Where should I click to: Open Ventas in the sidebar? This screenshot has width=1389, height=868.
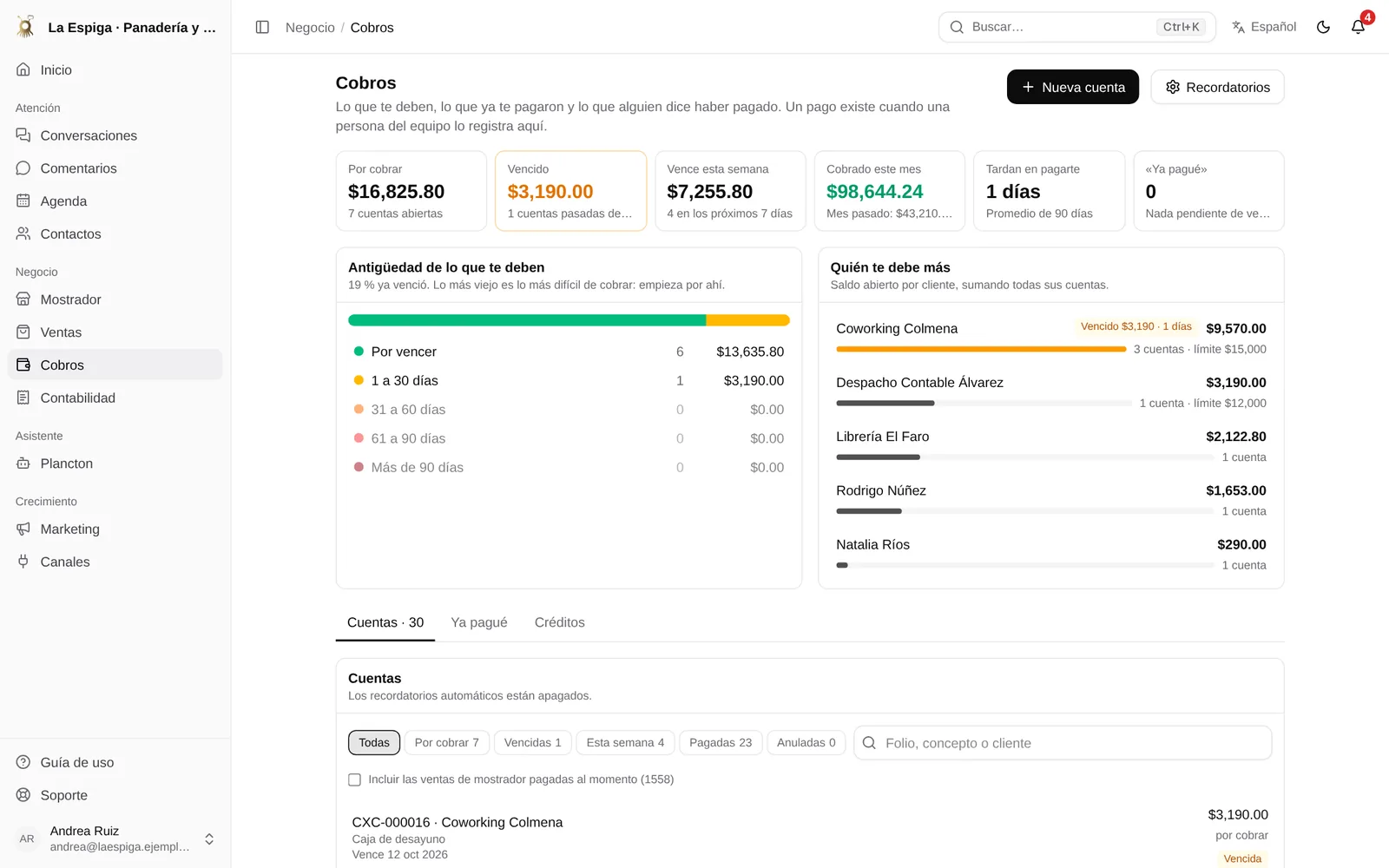tap(115, 332)
